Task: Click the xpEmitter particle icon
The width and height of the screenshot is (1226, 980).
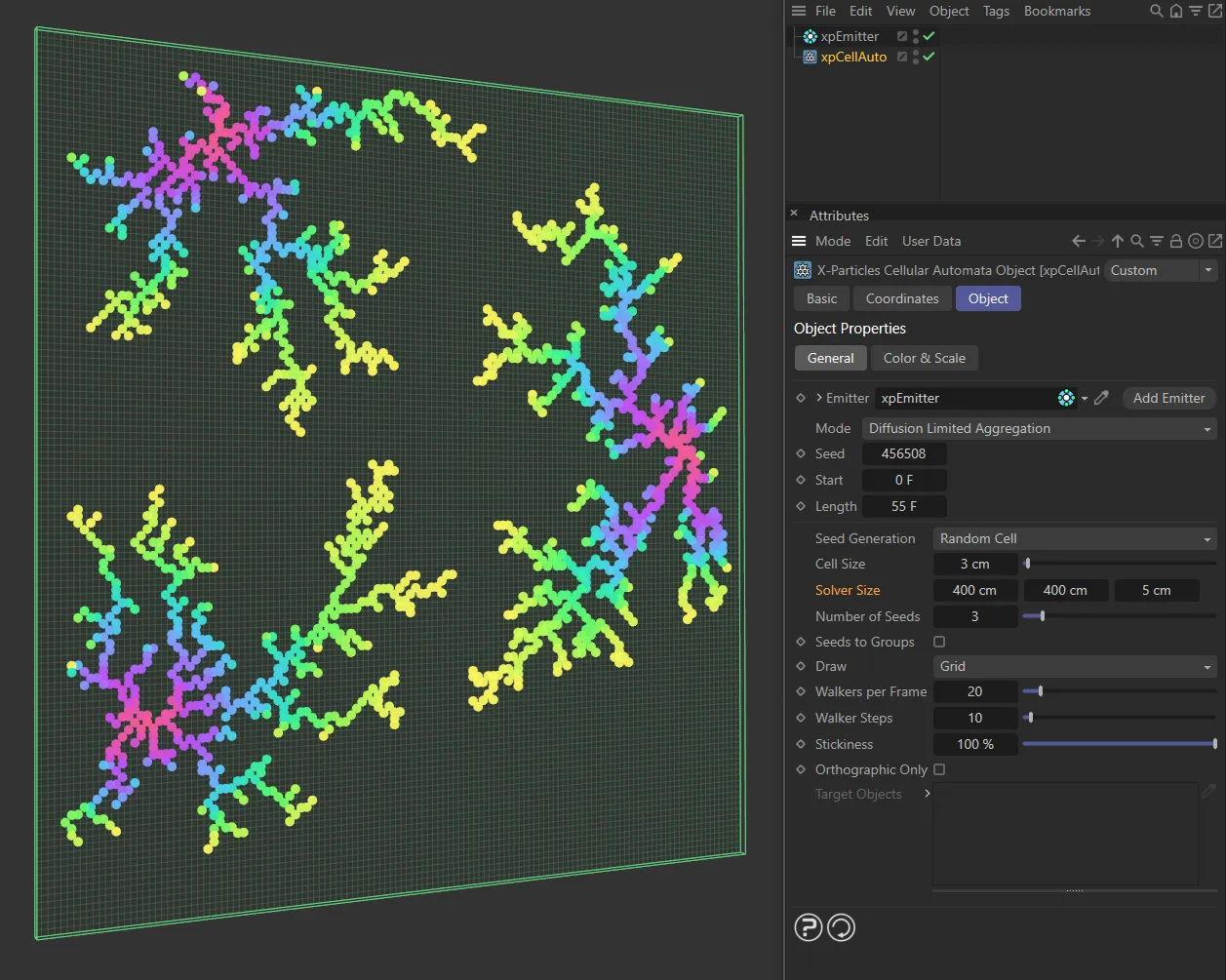Action: (809, 36)
